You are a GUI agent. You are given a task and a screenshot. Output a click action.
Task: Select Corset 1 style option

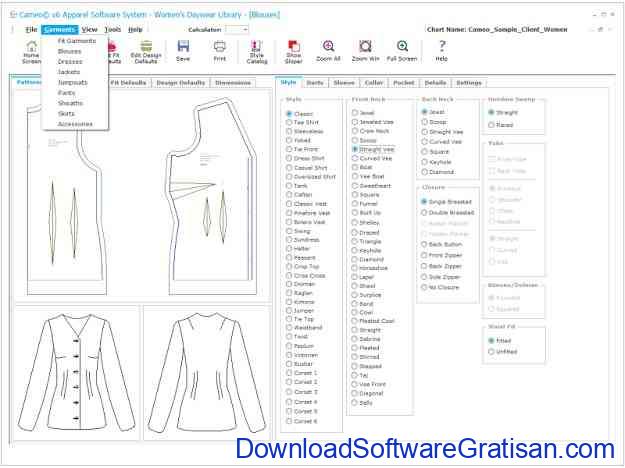click(x=302, y=373)
